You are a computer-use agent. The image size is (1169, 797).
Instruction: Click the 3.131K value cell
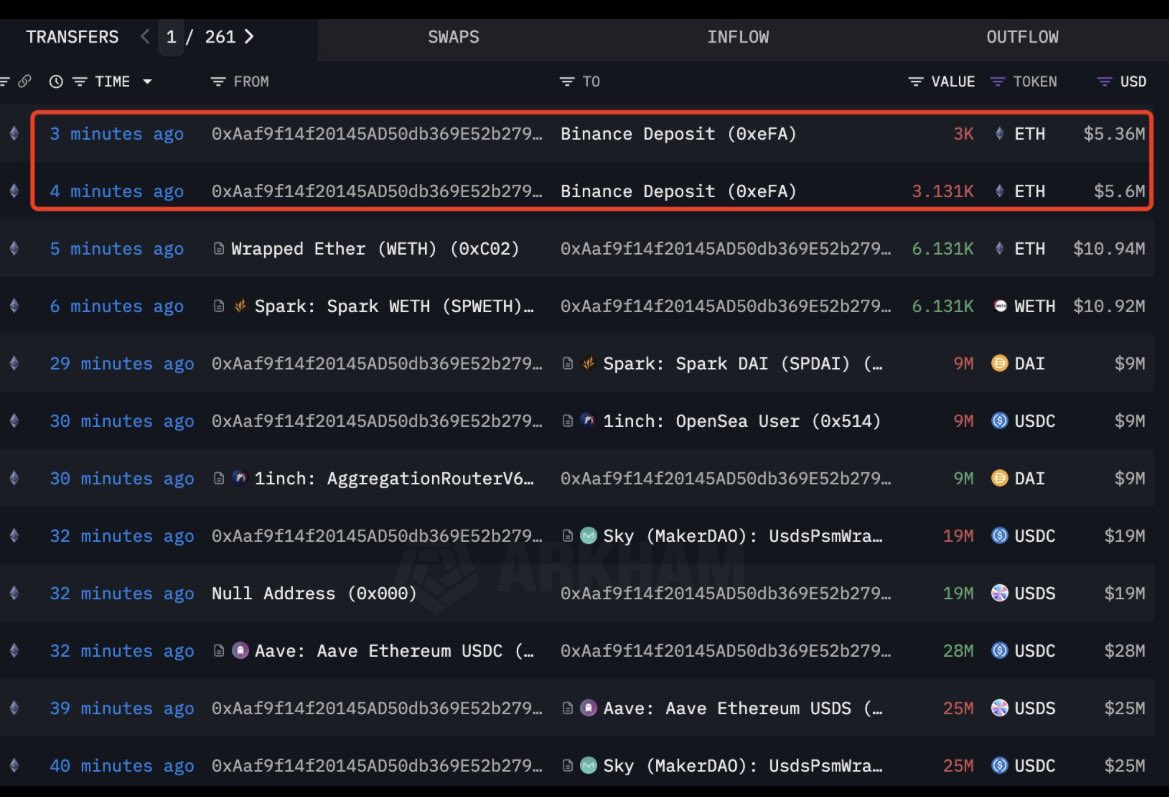point(942,192)
